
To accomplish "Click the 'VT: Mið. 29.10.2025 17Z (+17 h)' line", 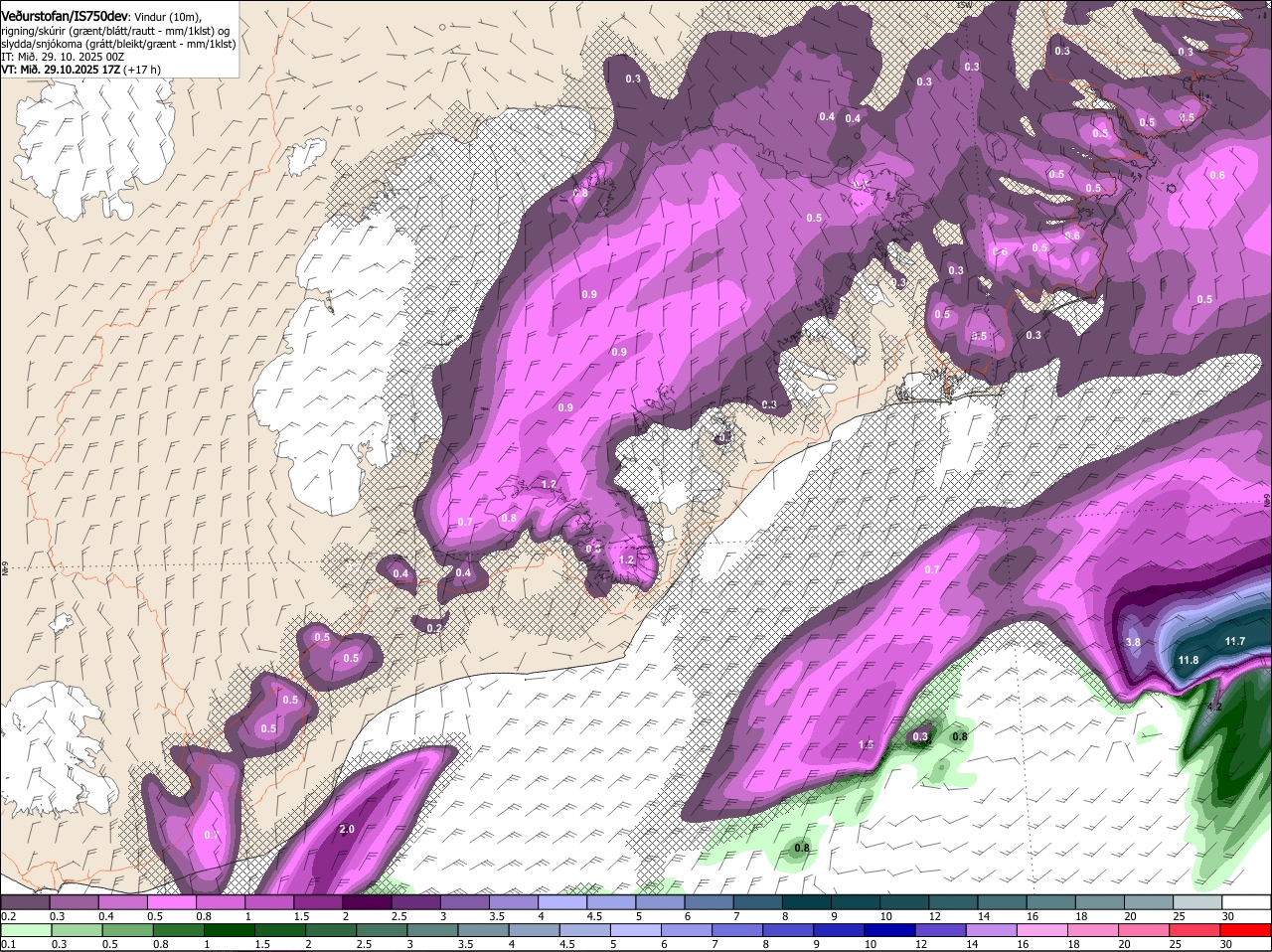I will [x=80, y=70].
